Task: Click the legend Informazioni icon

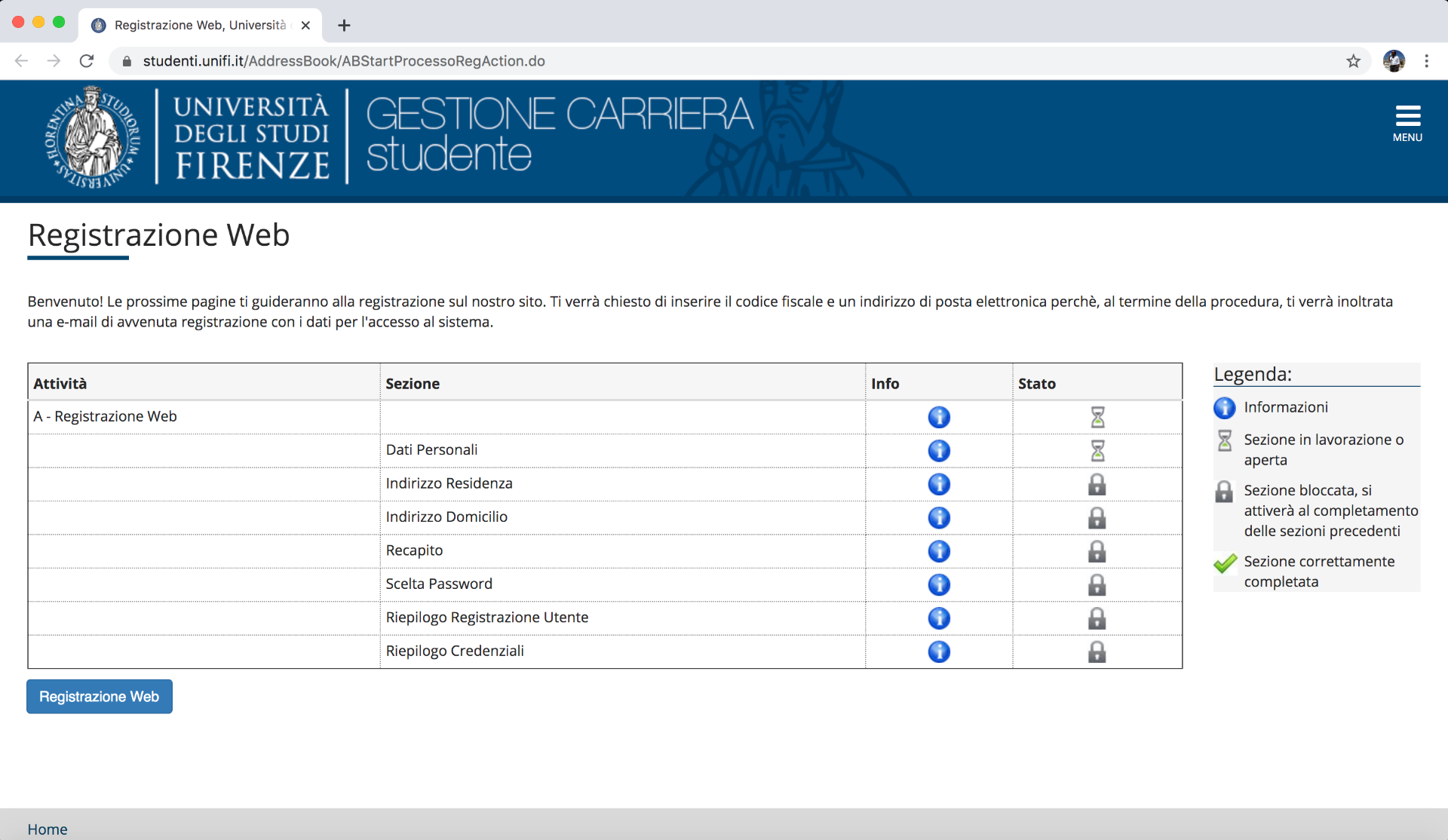Action: point(1225,408)
